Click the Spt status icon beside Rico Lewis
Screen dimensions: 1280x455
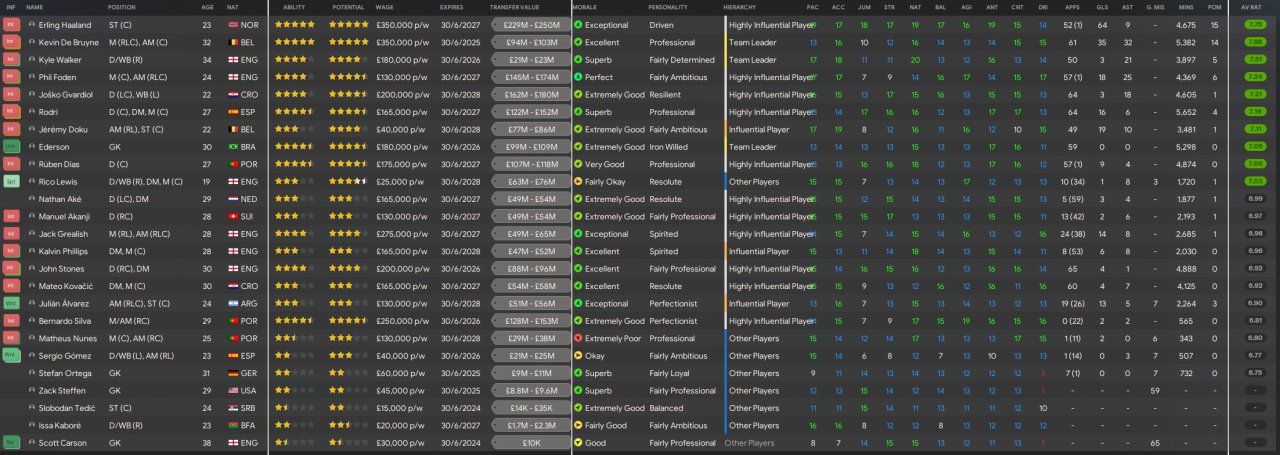point(12,182)
